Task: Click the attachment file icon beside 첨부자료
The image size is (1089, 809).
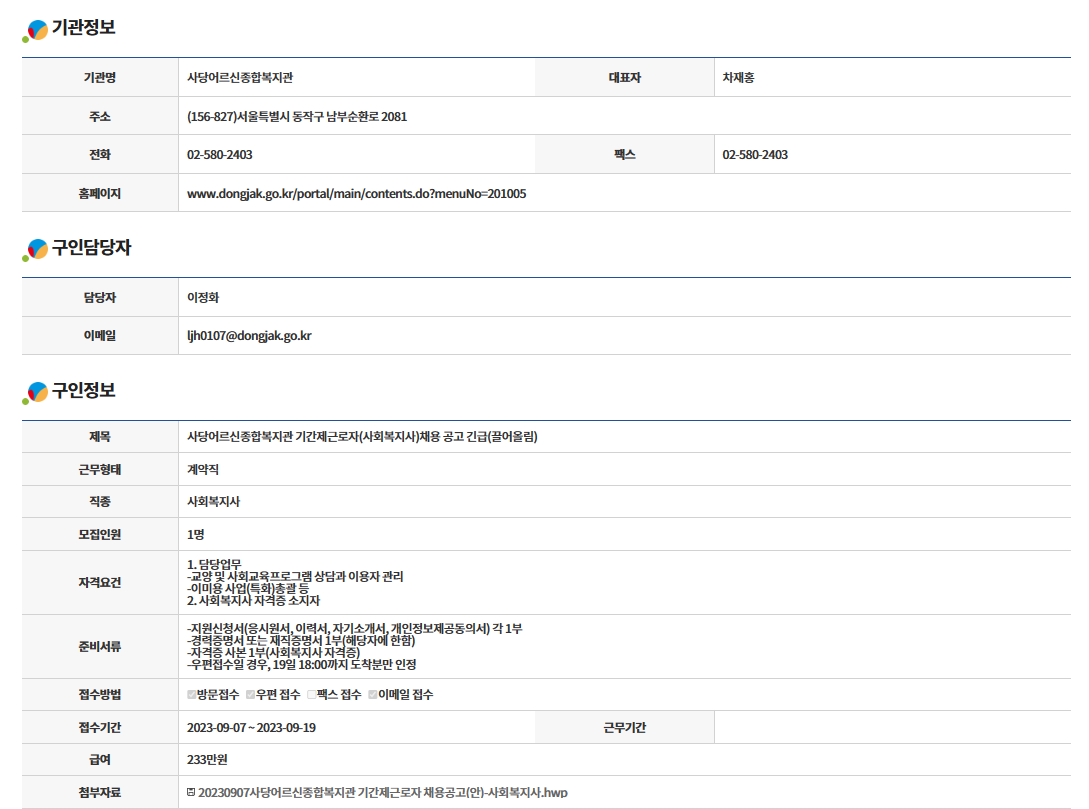Action: pos(191,792)
